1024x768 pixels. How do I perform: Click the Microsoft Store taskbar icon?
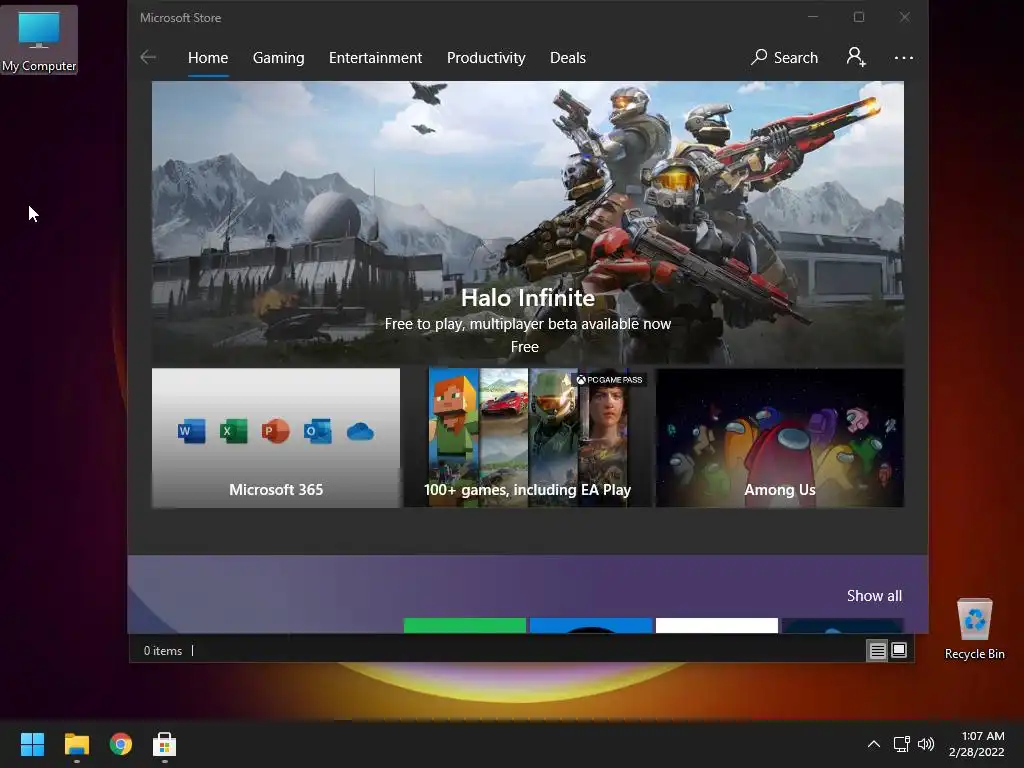click(x=165, y=744)
